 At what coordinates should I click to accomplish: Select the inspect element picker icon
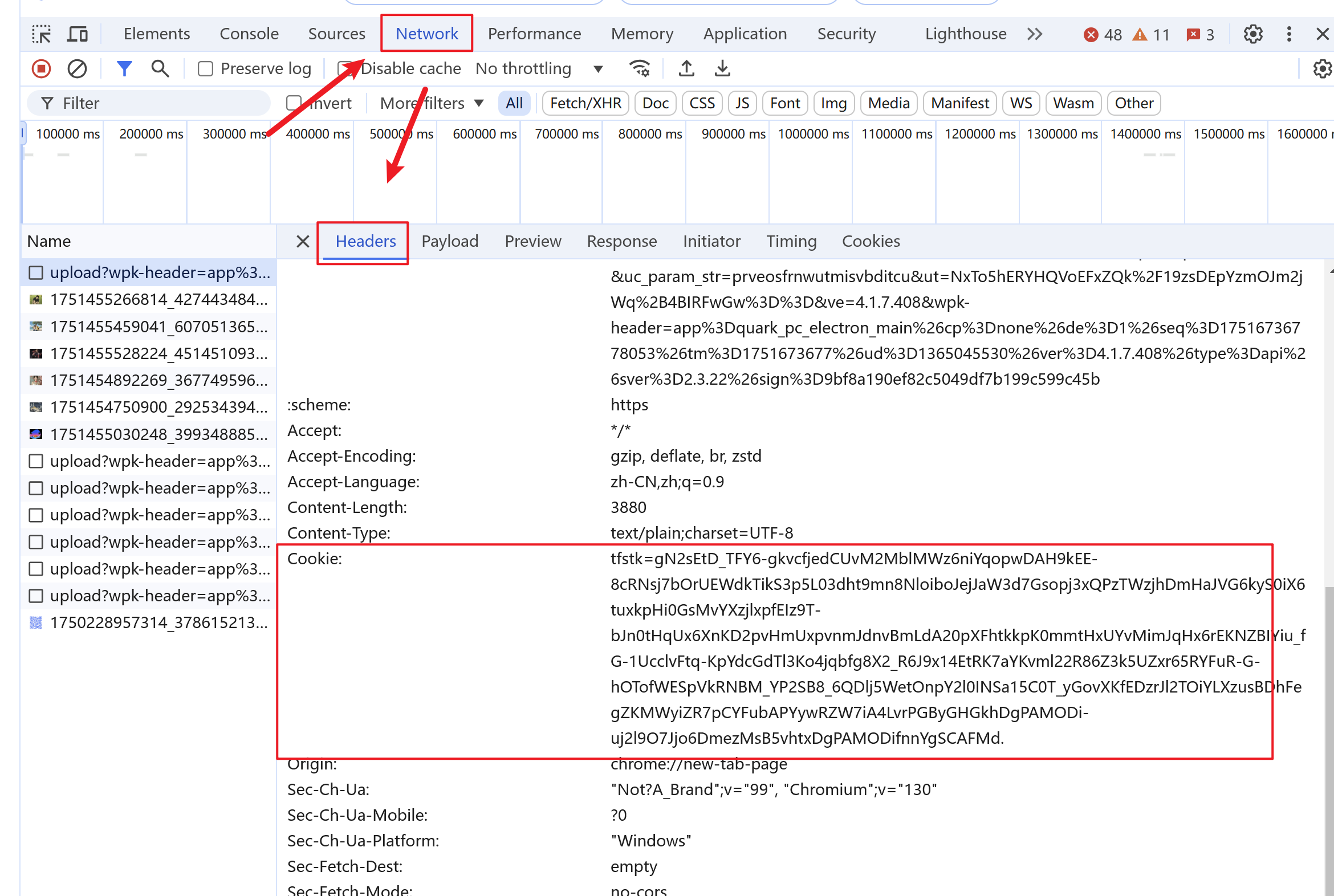point(41,34)
